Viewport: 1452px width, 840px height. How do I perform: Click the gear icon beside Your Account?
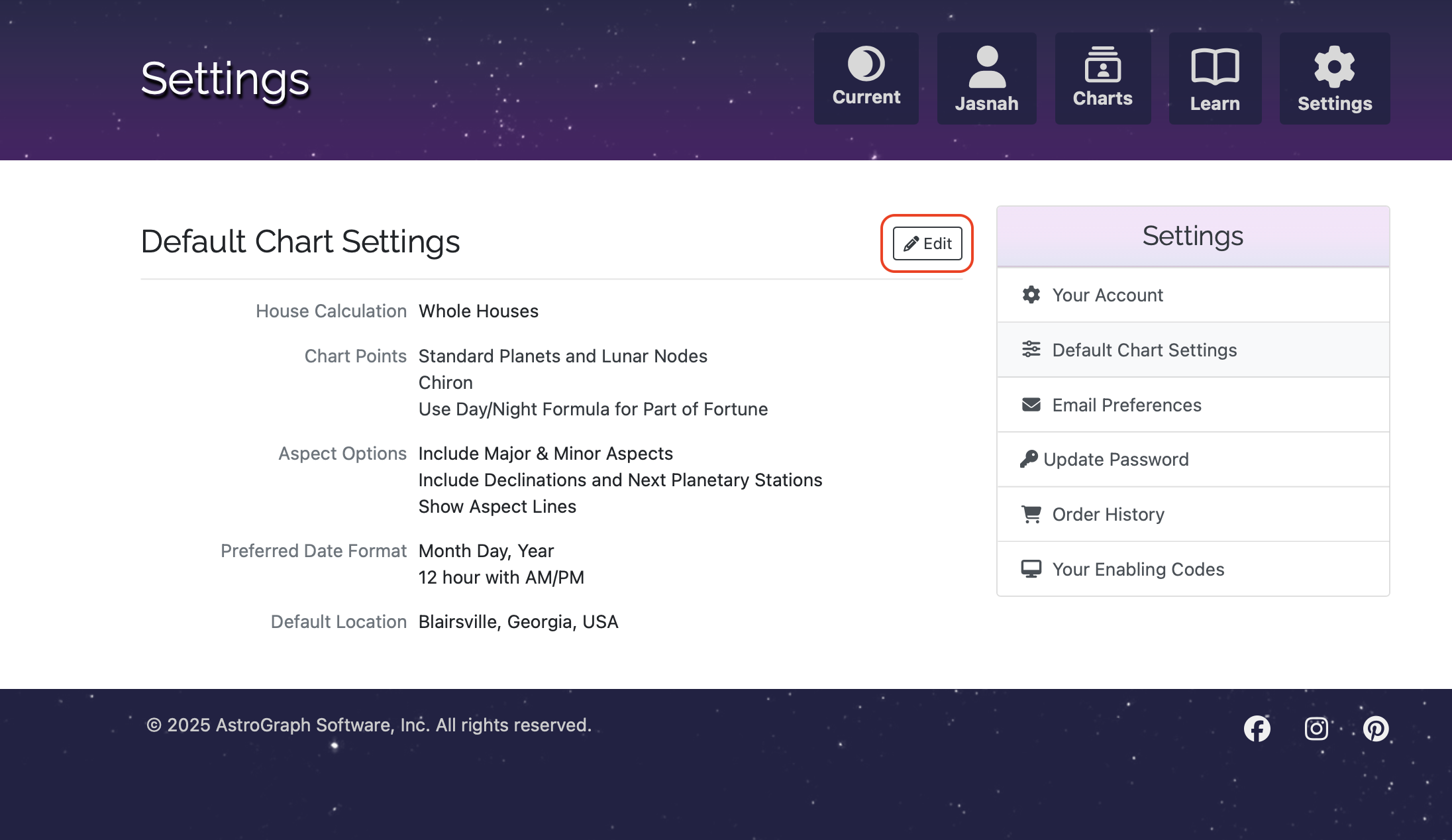point(1031,295)
